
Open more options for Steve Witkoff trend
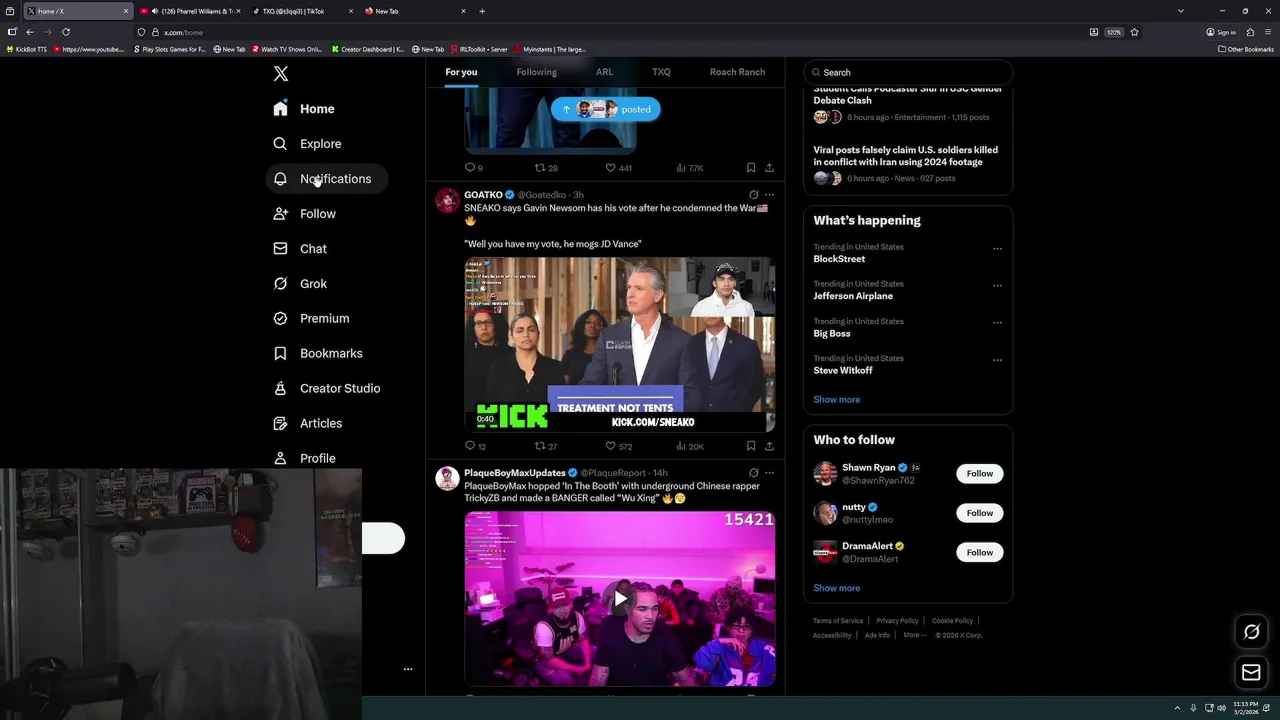tap(997, 360)
